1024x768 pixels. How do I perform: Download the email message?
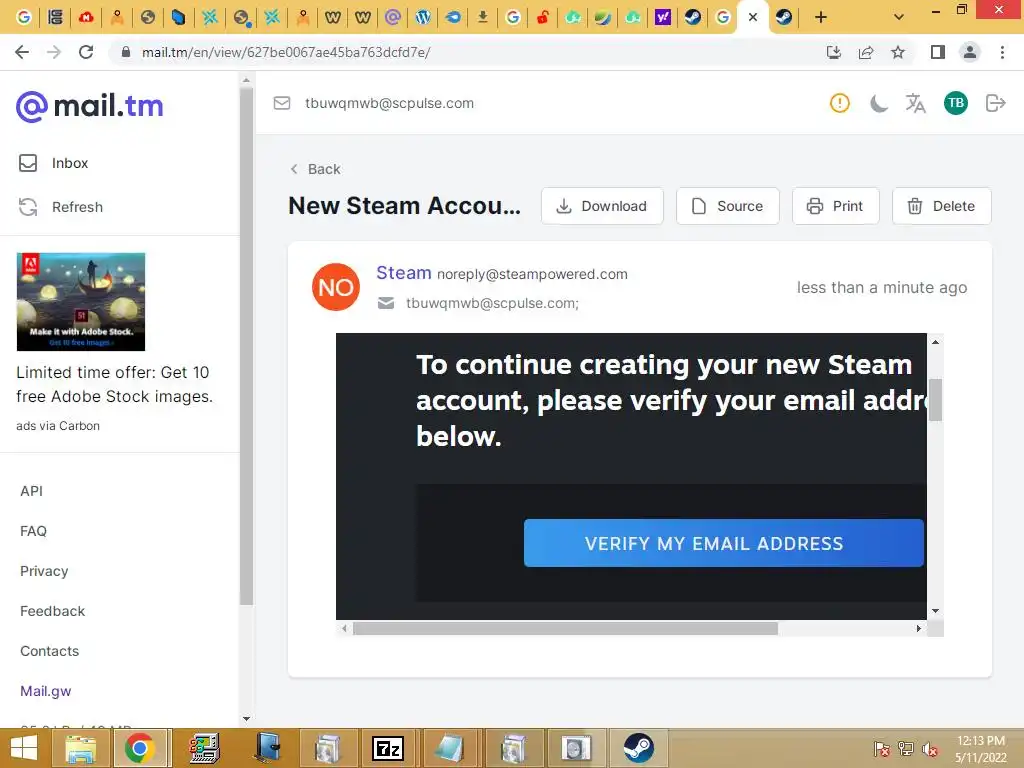click(602, 206)
